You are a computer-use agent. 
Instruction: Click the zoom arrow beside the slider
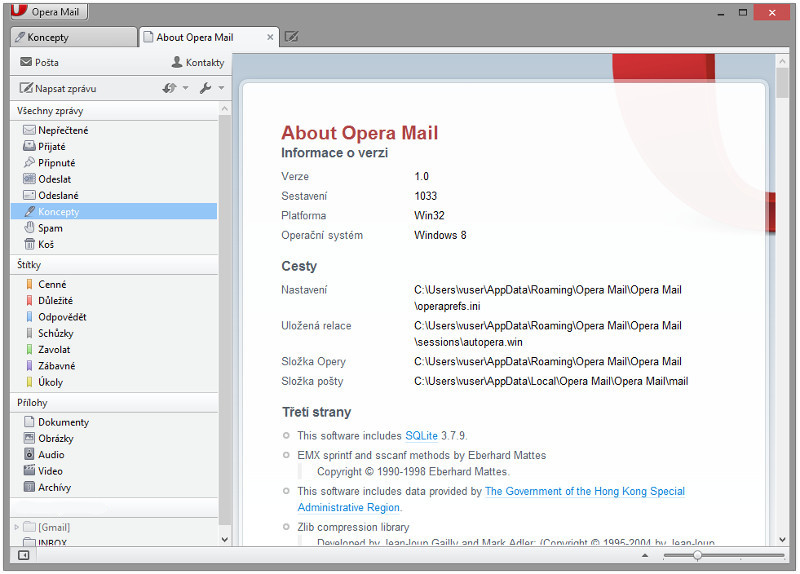(645, 555)
